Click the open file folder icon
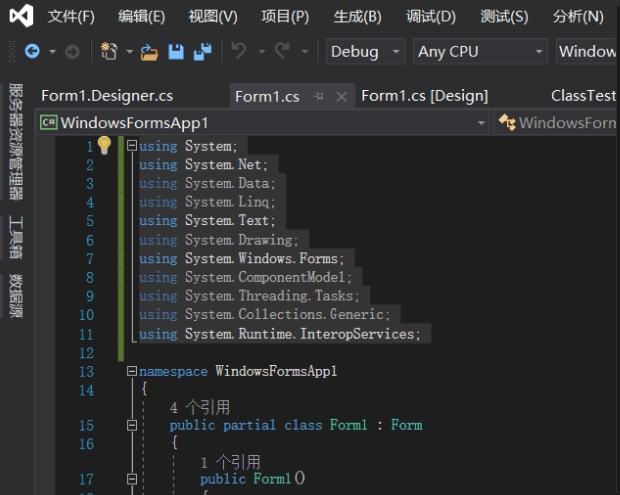 [149, 52]
